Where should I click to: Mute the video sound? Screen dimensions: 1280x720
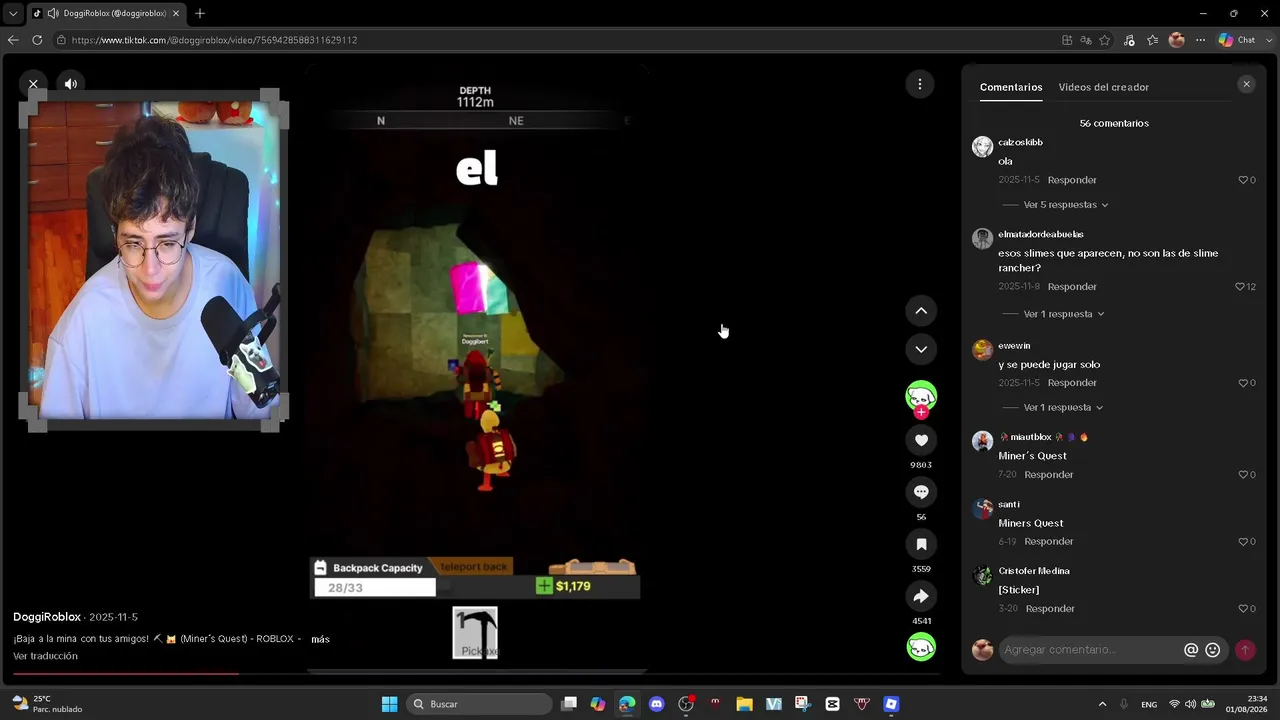tap(70, 84)
